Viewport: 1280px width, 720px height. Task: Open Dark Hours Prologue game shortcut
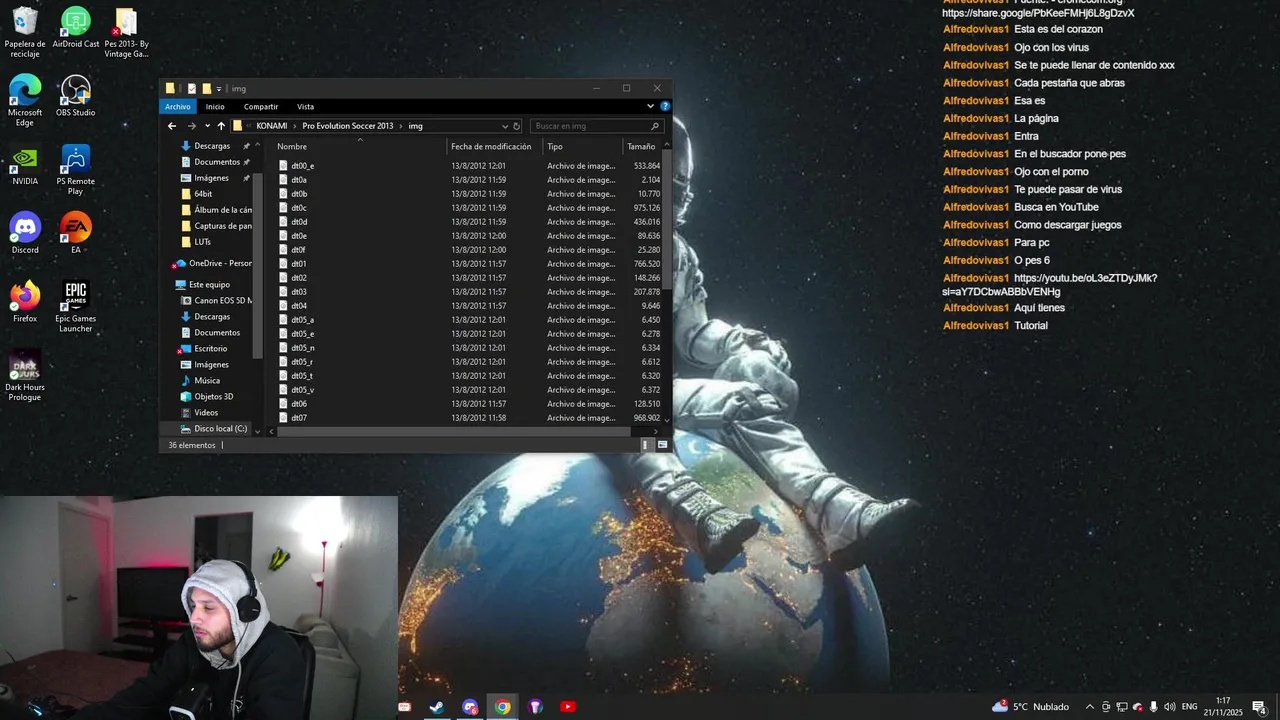tap(25, 376)
